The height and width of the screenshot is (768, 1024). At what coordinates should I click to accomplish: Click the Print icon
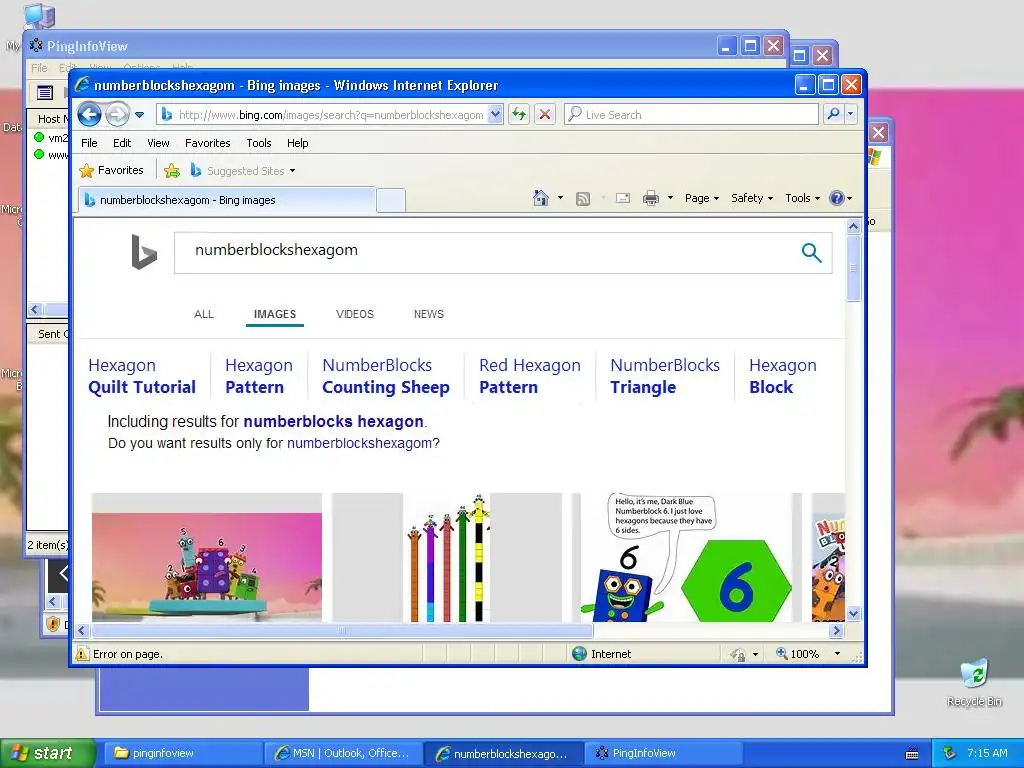click(651, 198)
